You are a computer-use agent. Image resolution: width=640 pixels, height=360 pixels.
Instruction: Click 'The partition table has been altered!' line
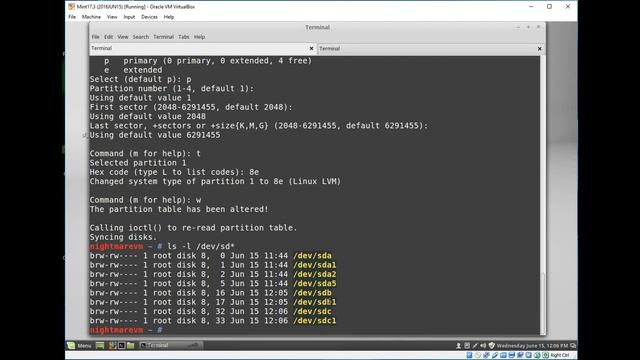[x=179, y=209]
